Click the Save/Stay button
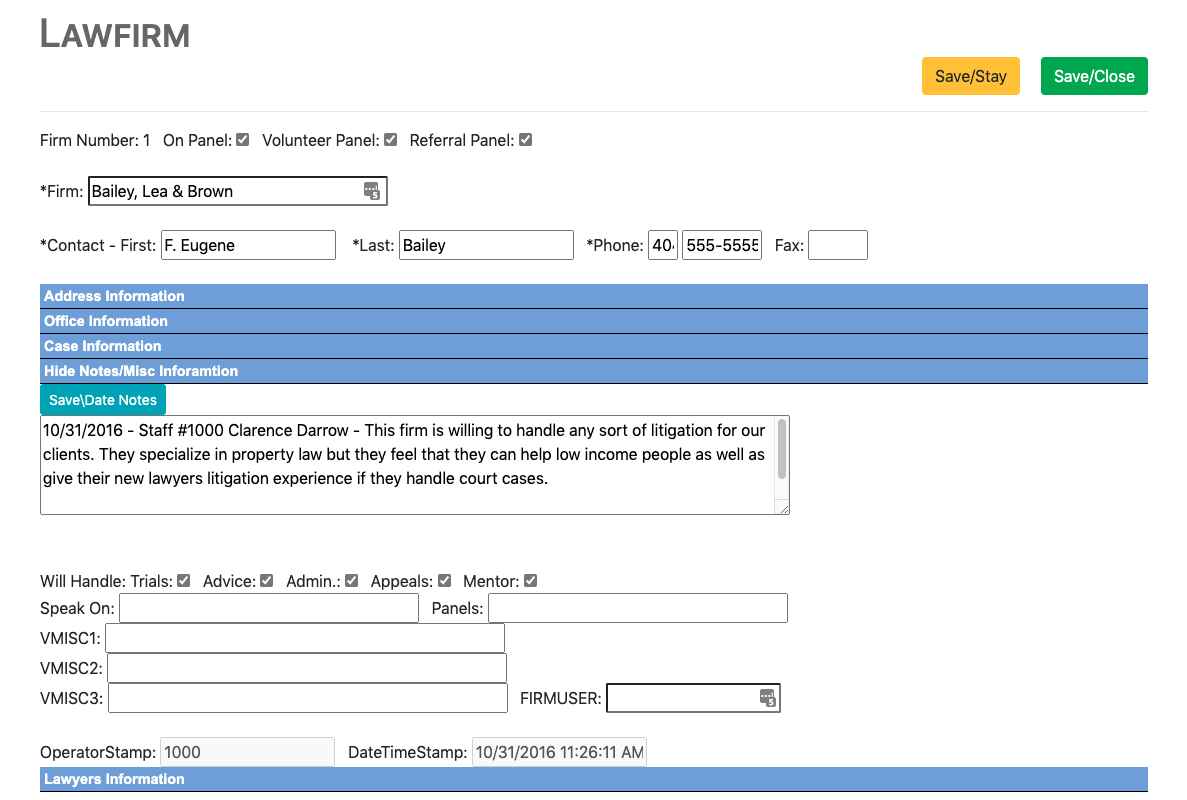 coord(970,76)
